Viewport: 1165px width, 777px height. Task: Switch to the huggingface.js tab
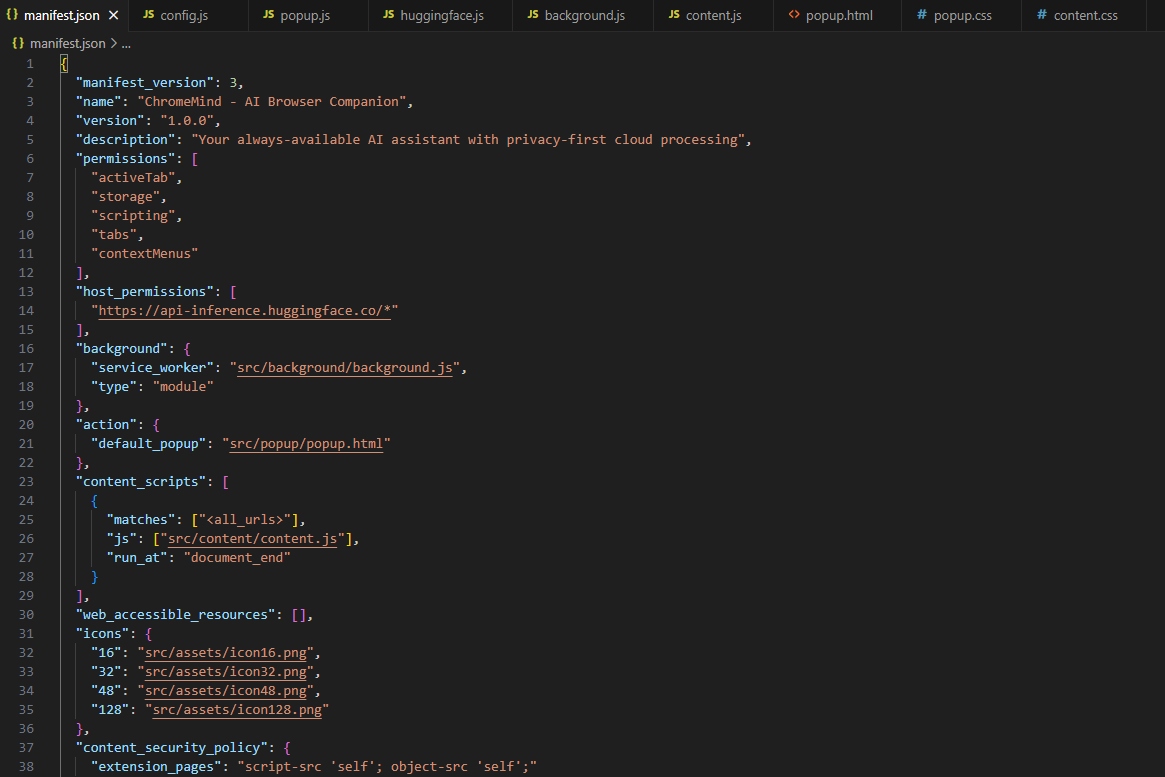(440, 15)
